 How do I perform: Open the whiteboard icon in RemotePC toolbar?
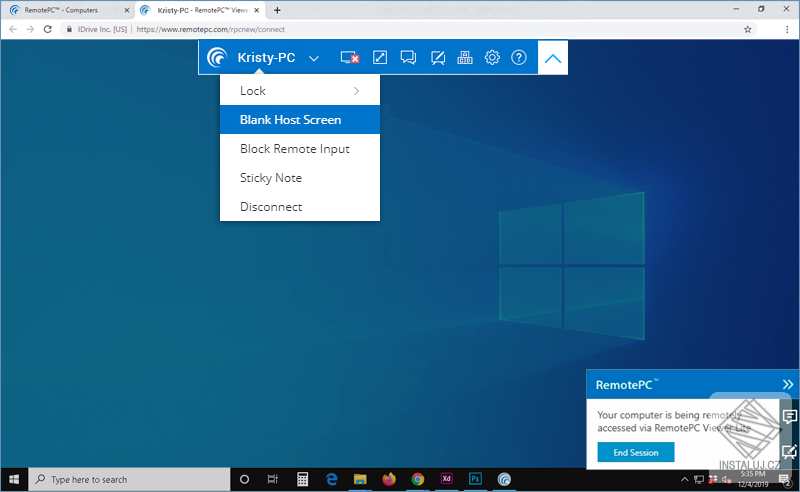tap(438, 58)
